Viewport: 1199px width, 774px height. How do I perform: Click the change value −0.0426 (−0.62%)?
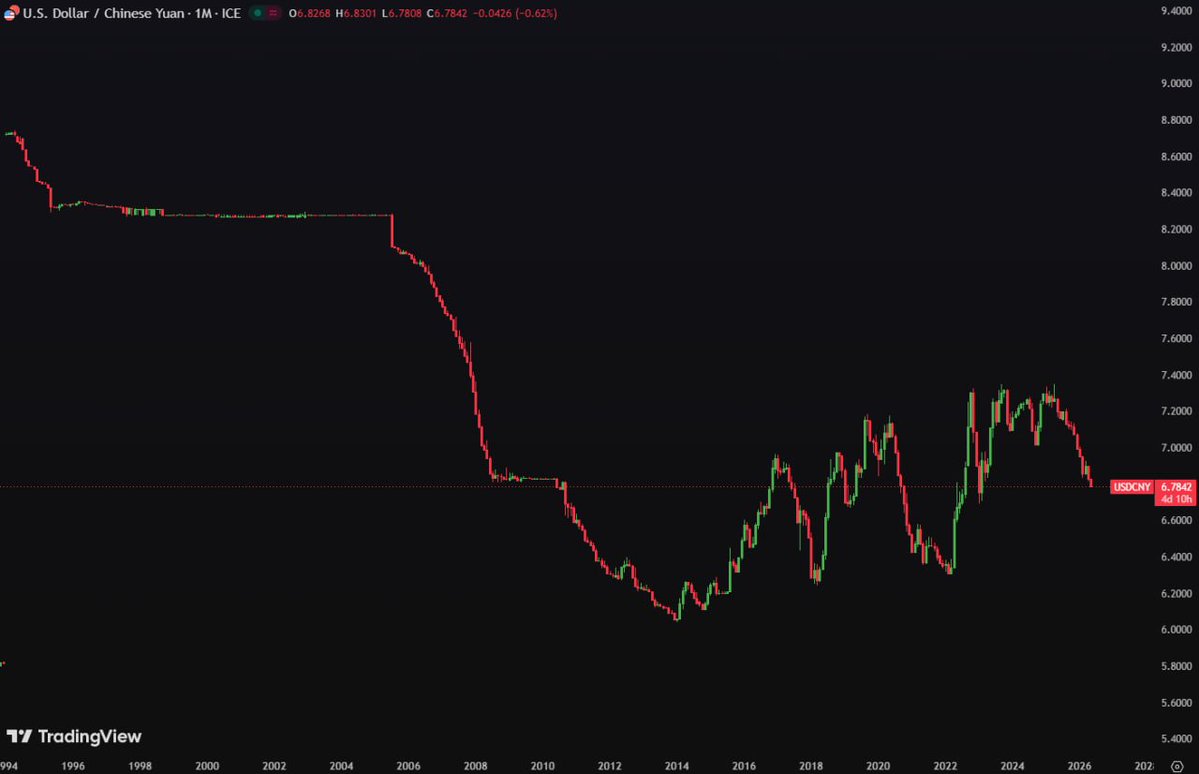515,13
